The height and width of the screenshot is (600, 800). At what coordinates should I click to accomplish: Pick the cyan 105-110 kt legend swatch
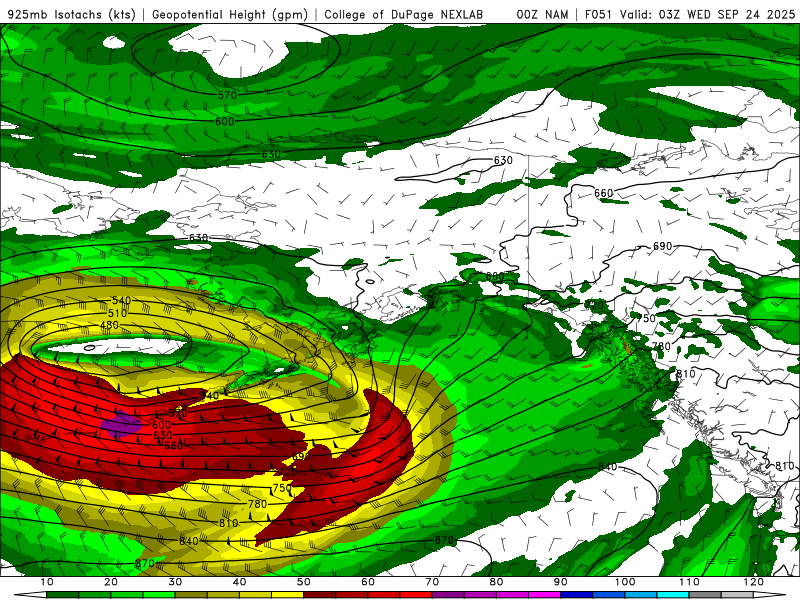(673, 595)
